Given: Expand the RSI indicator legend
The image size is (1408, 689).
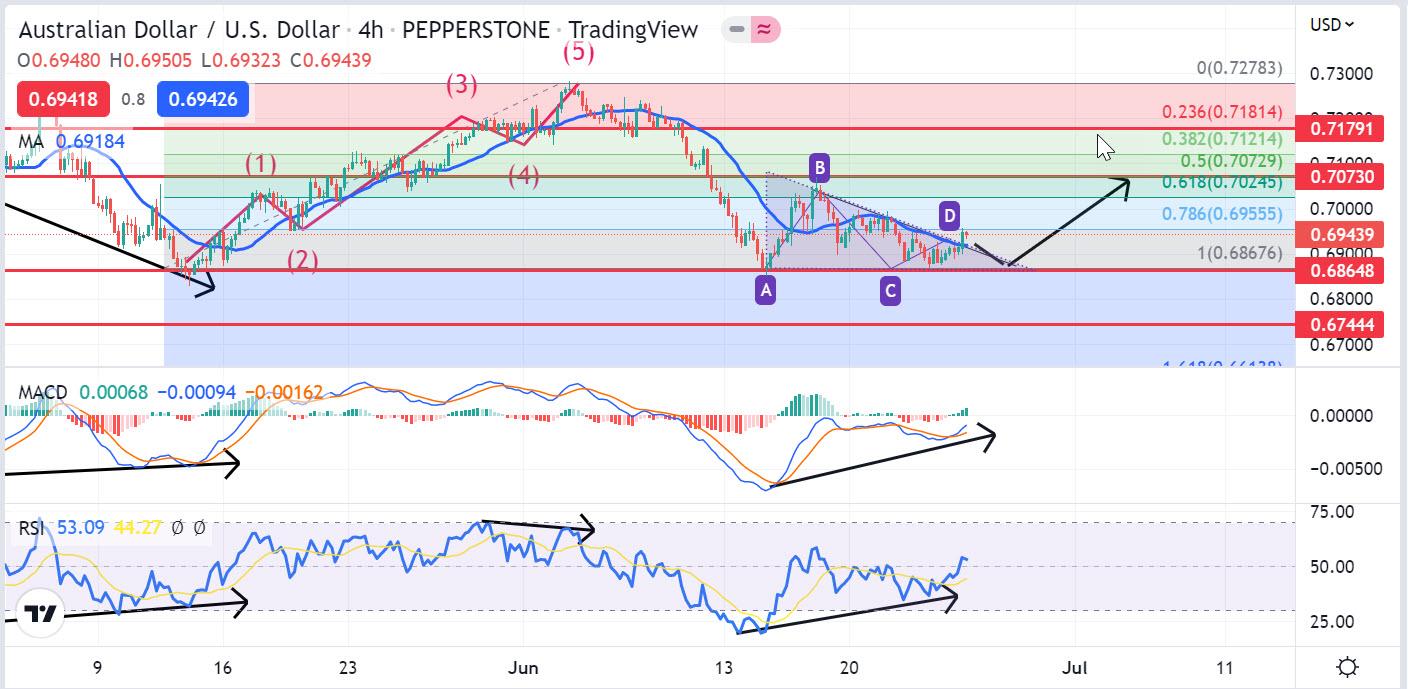Looking at the screenshot, I should coord(31,527).
